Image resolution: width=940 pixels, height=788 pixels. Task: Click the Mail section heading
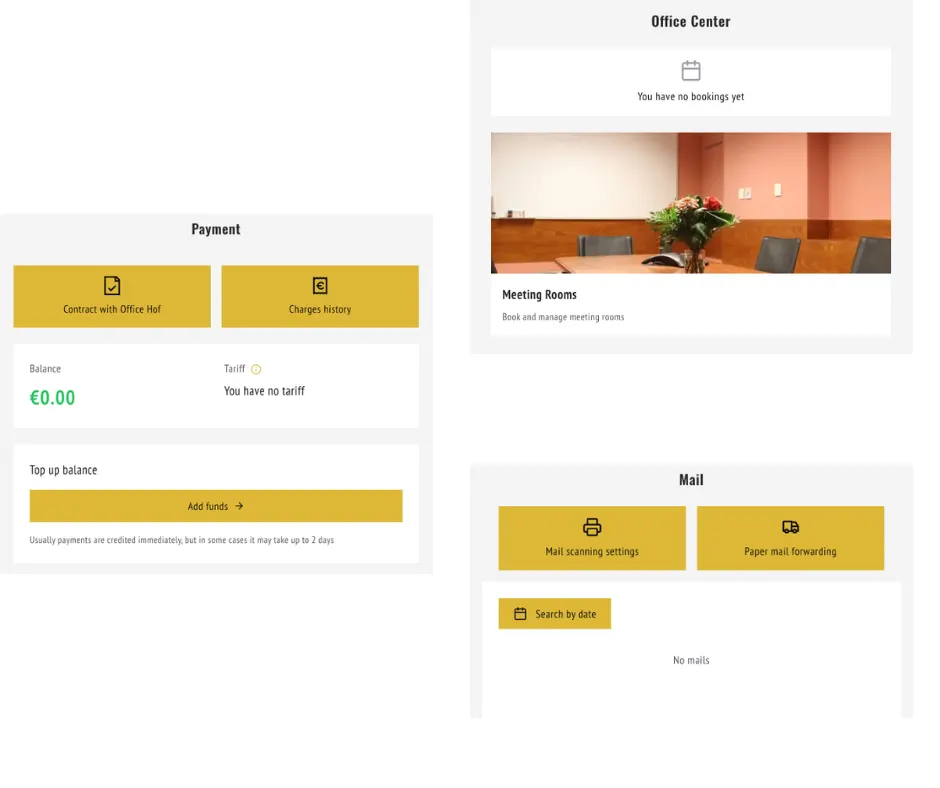click(691, 480)
